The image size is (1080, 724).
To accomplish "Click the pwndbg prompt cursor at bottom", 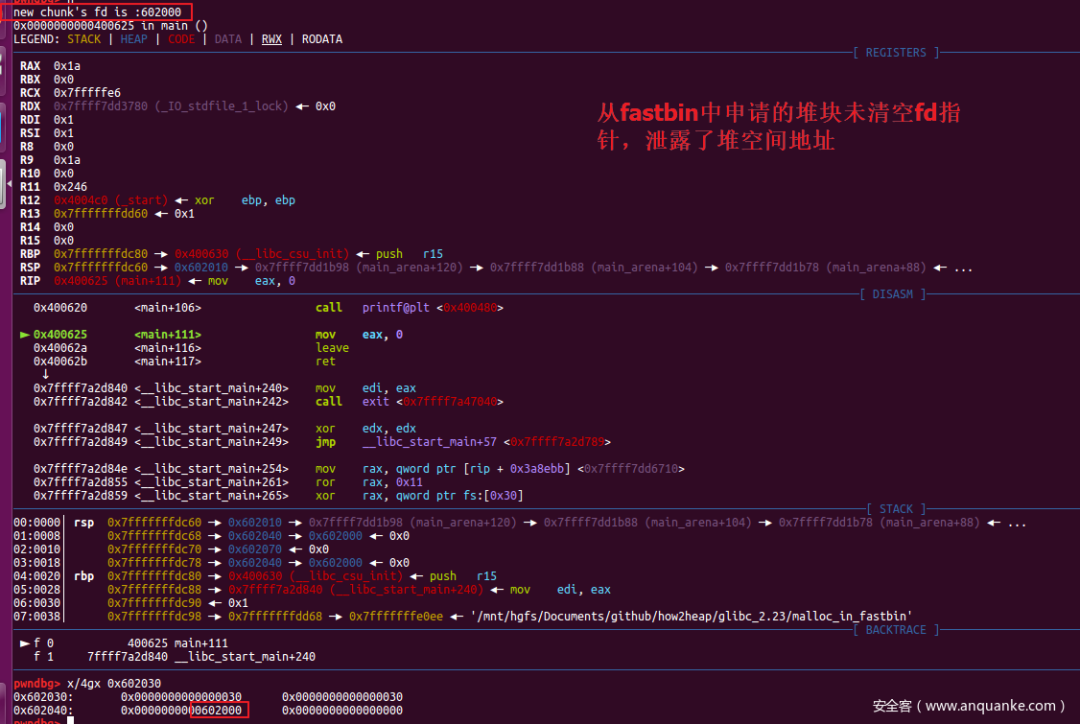I will point(70,721).
